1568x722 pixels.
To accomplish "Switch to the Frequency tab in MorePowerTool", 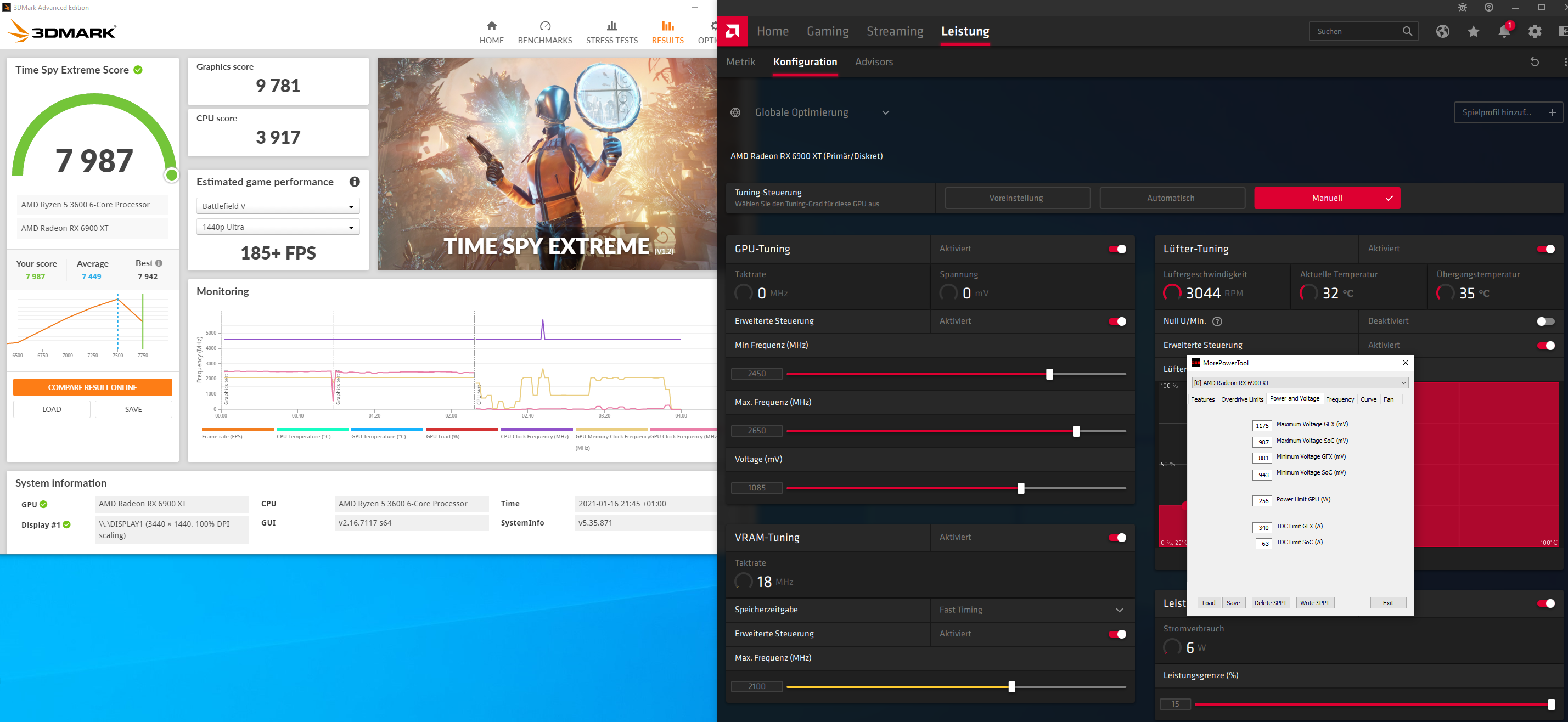I will tap(1339, 399).
